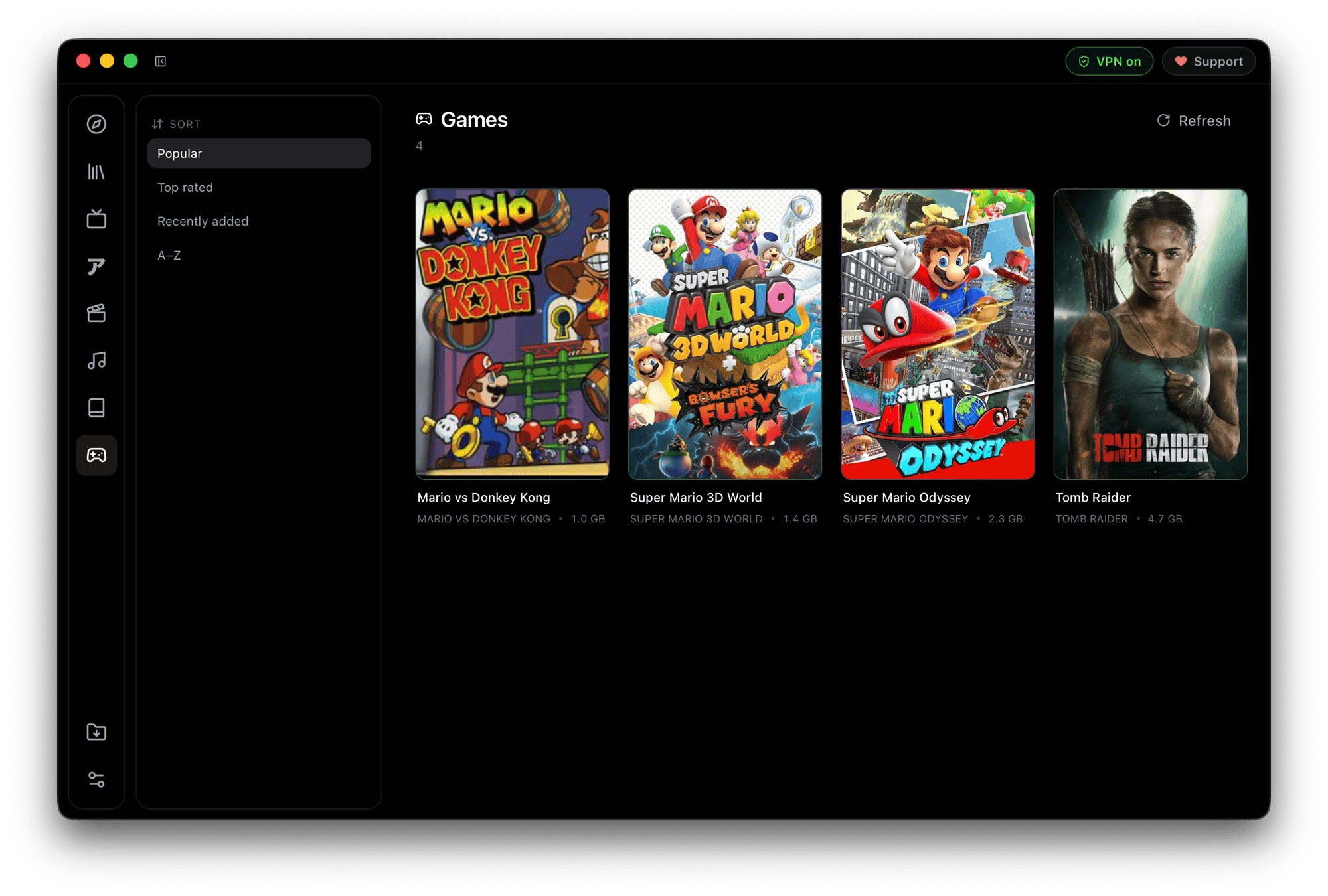
Task: Open the Super Mario Odyssey cover
Action: (x=938, y=334)
